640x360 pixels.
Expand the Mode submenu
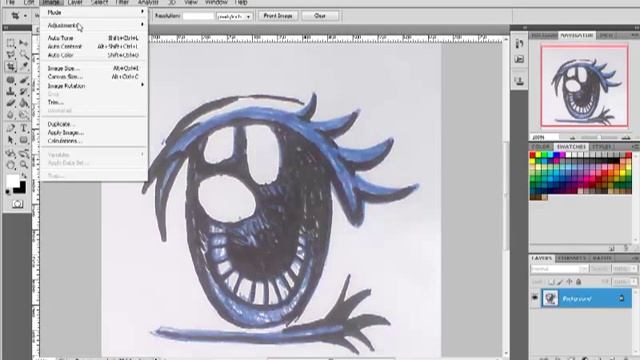click(94, 12)
